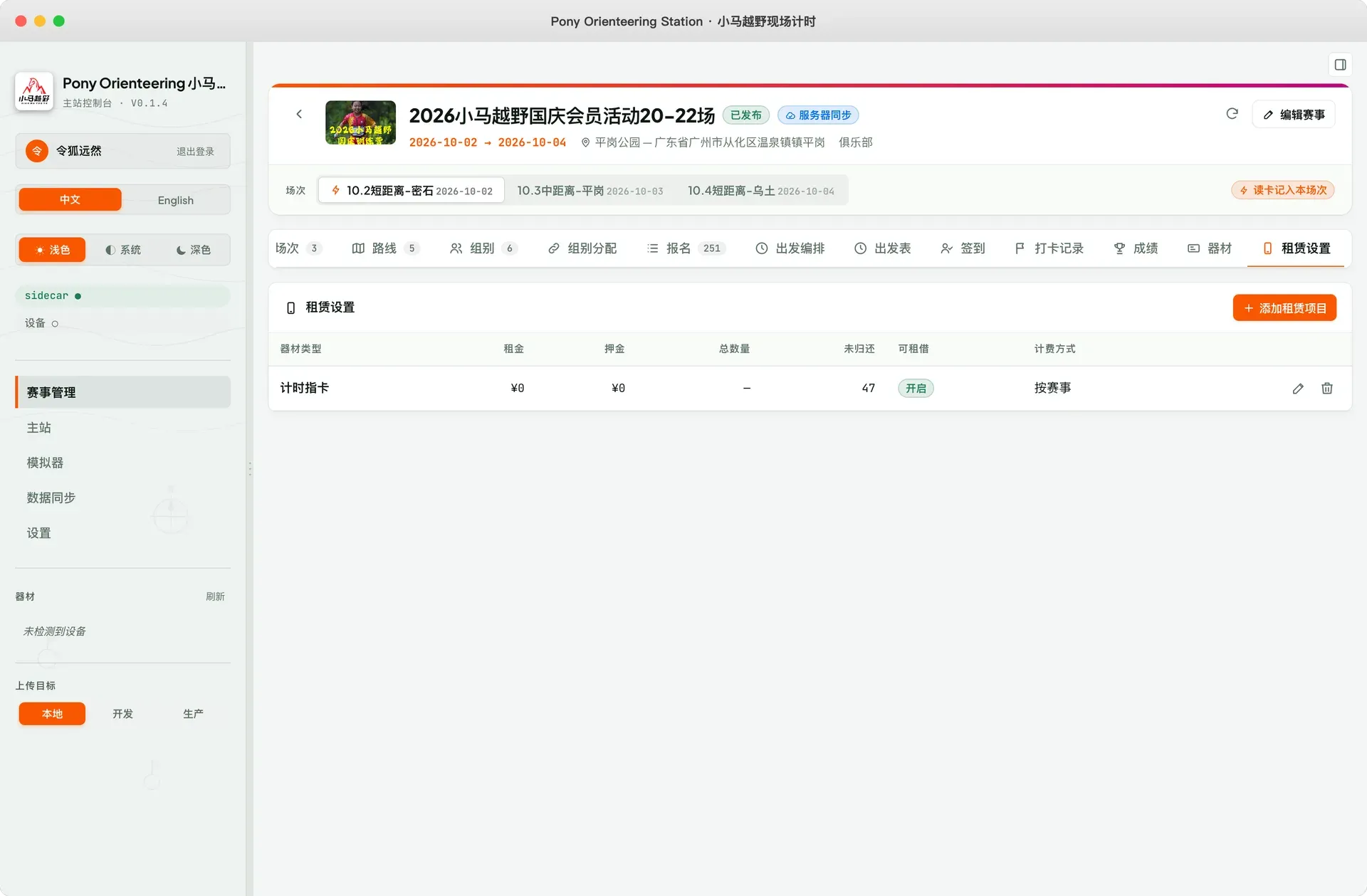
Task: Set upload target to 本地
Action: (x=52, y=713)
